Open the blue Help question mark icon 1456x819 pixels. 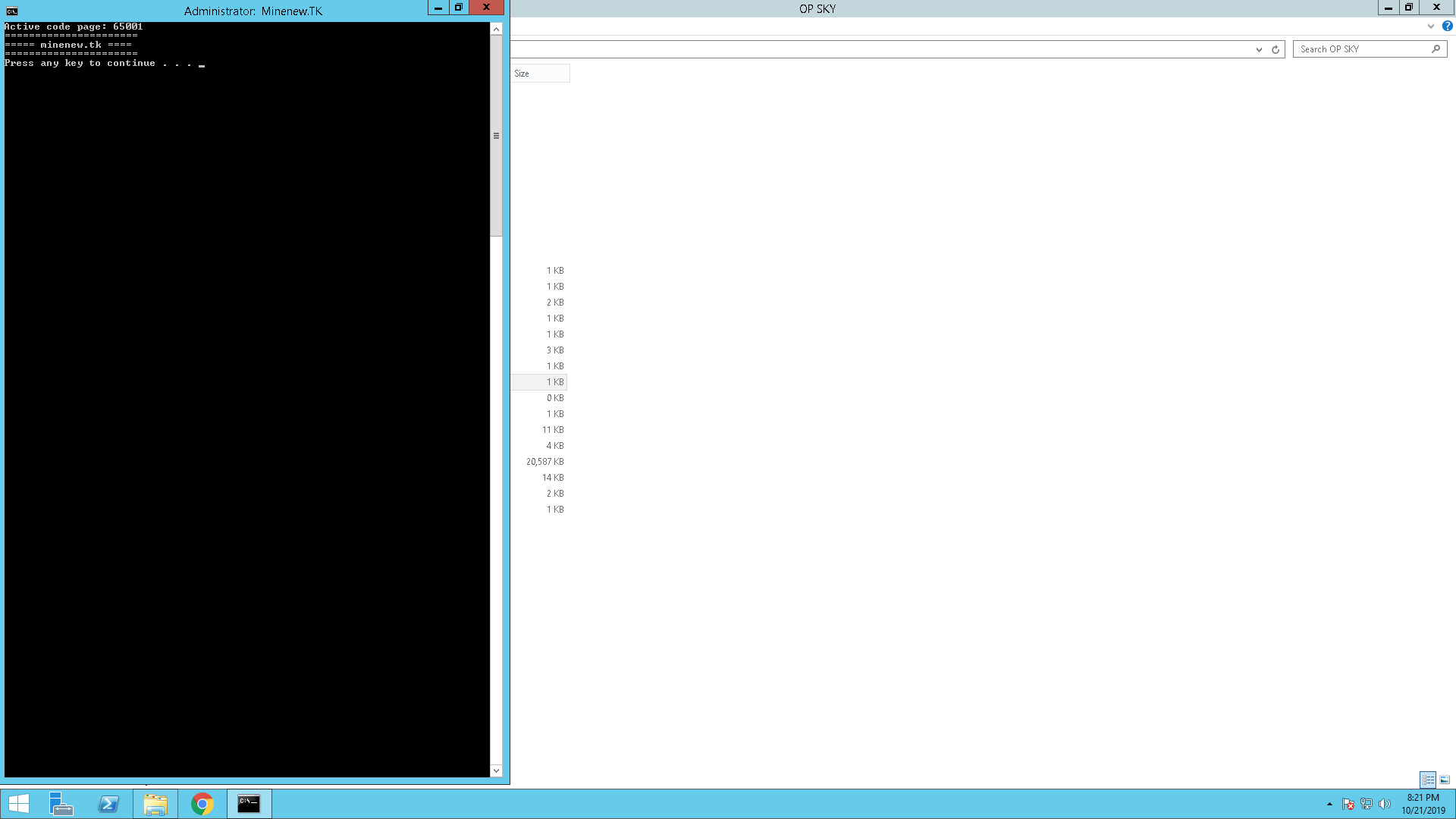click(1447, 26)
